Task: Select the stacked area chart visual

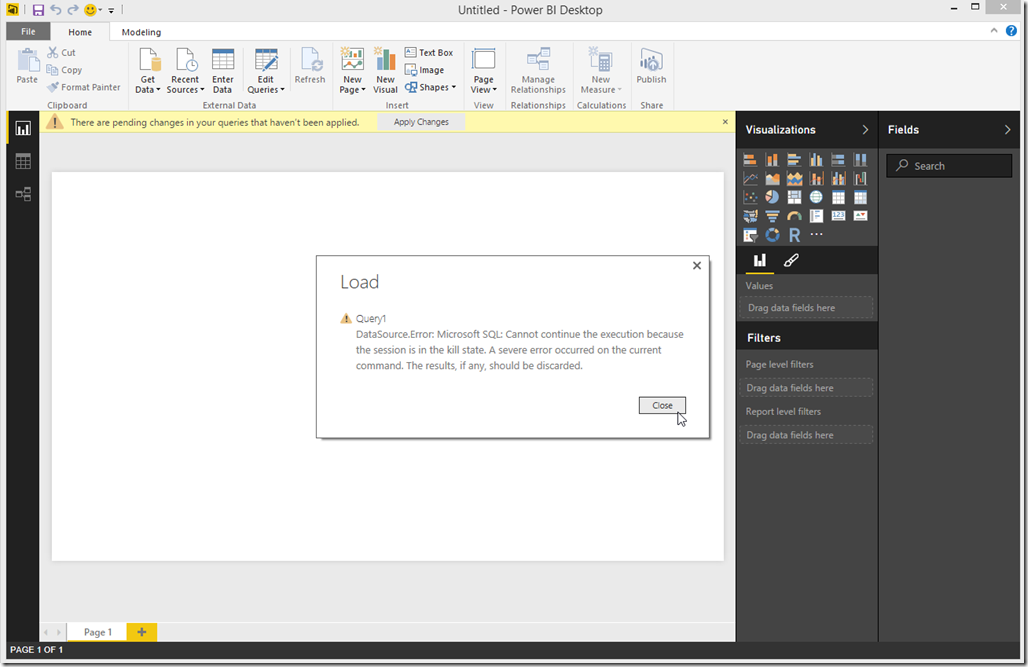Action: (x=794, y=178)
